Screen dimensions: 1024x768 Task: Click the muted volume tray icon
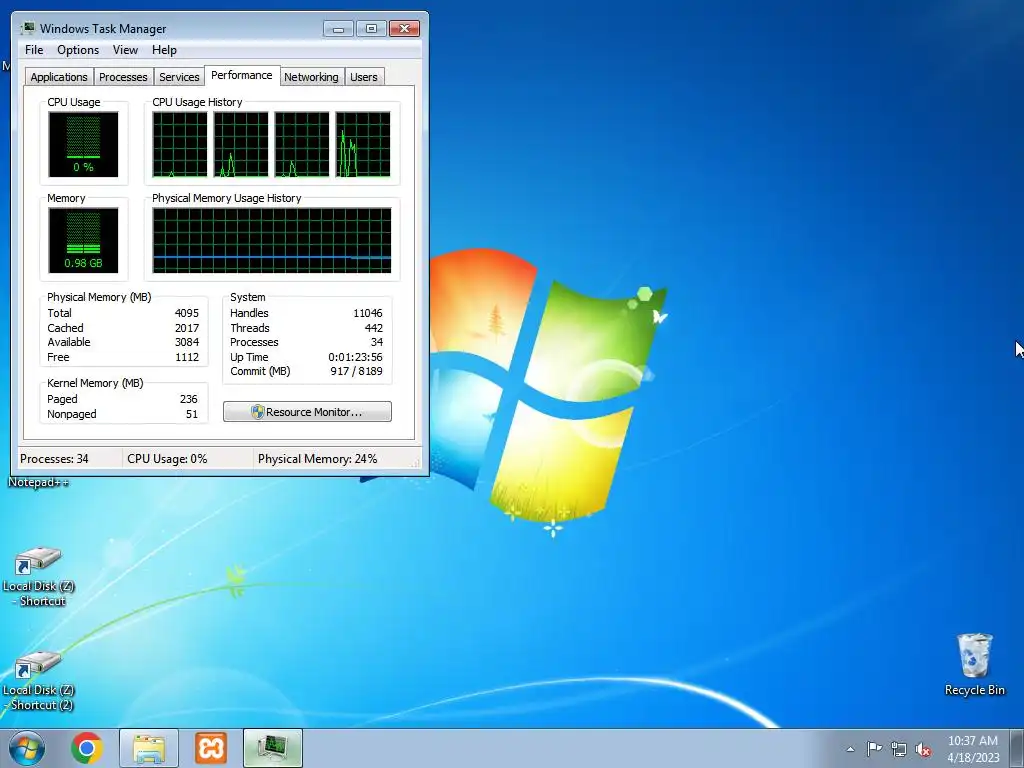(x=923, y=749)
